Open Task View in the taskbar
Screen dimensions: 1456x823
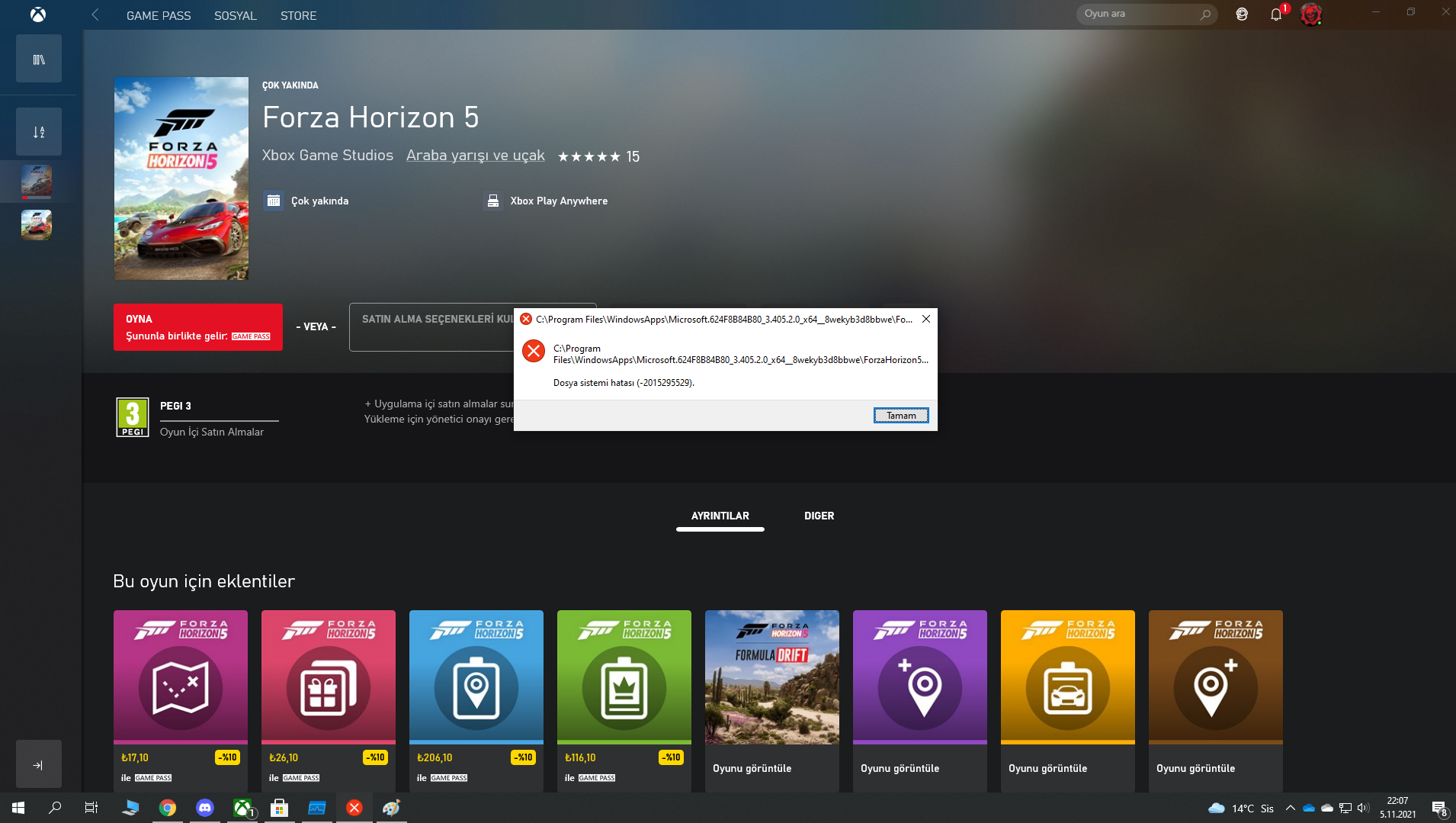[91, 808]
